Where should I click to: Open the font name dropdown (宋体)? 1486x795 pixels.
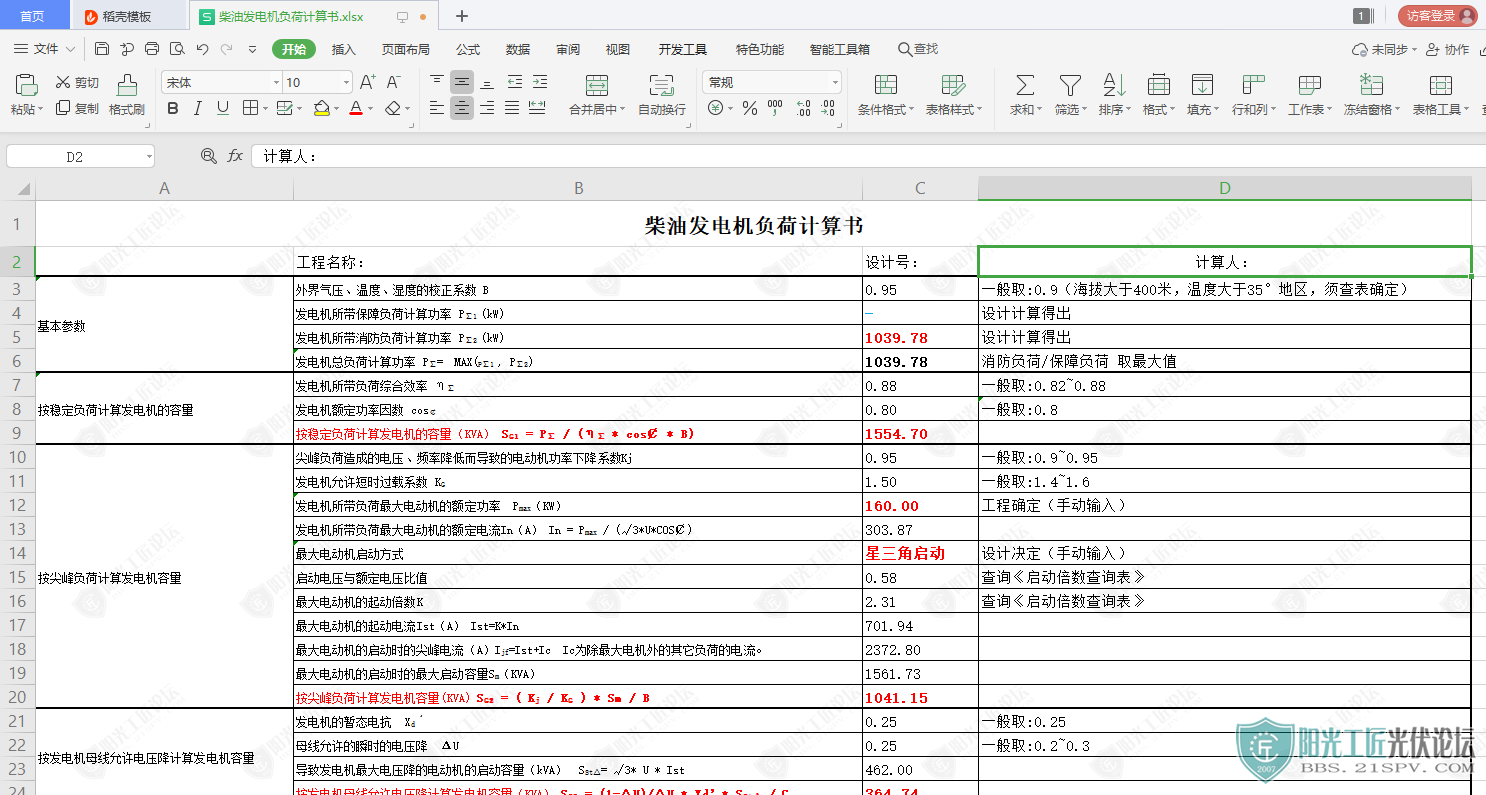coord(276,82)
